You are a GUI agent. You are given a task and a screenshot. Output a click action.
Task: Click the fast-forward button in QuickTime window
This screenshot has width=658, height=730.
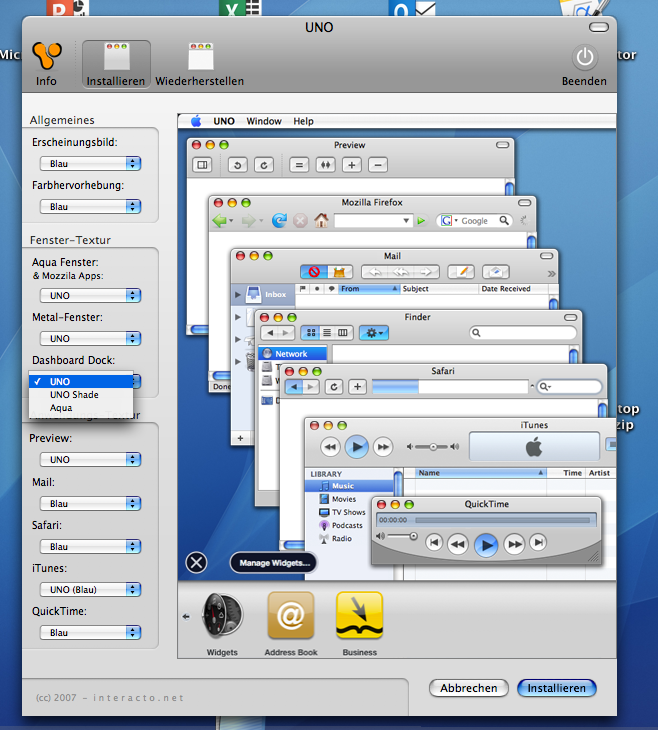[x=514, y=543]
